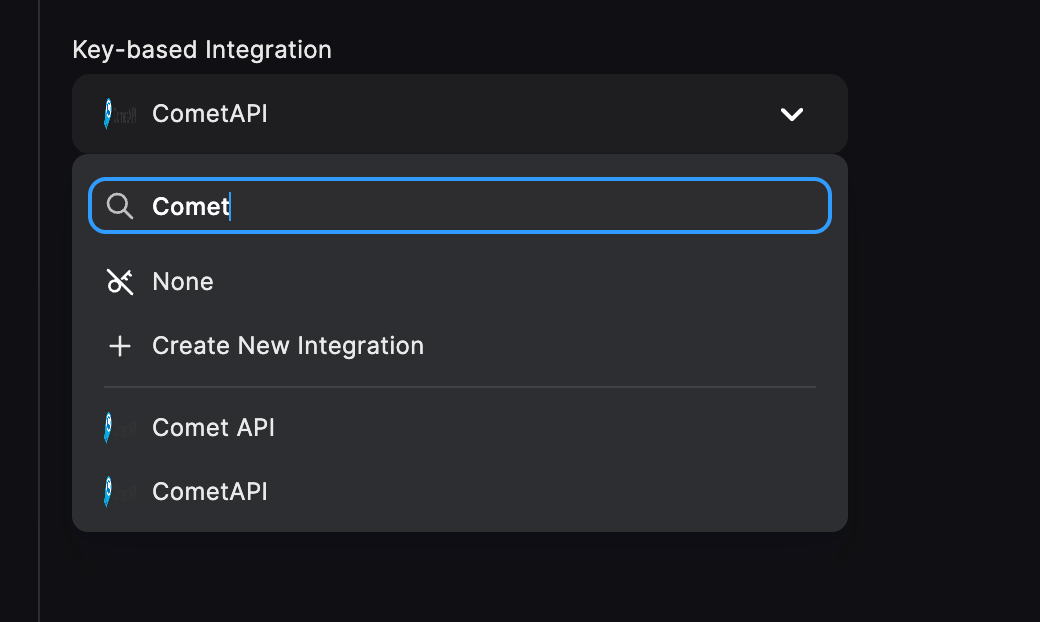Click the rocket logo beside the CometAPI option
The width and height of the screenshot is (1040, 622).
pyautogui.click(x=120, y=492)
